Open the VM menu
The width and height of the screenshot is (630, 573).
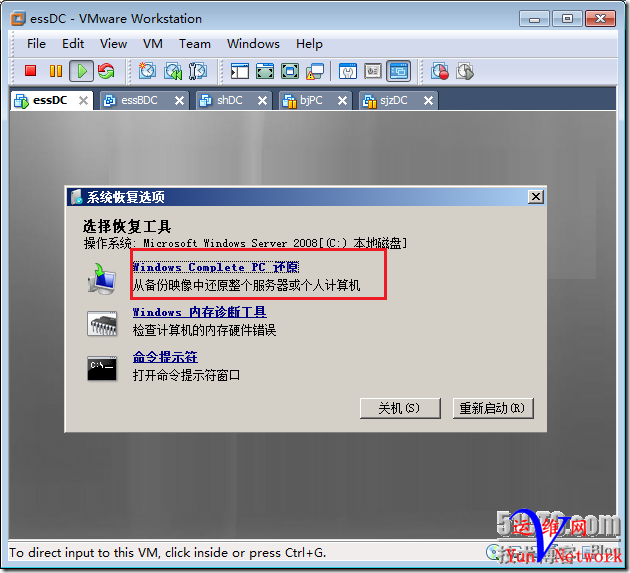153,43
